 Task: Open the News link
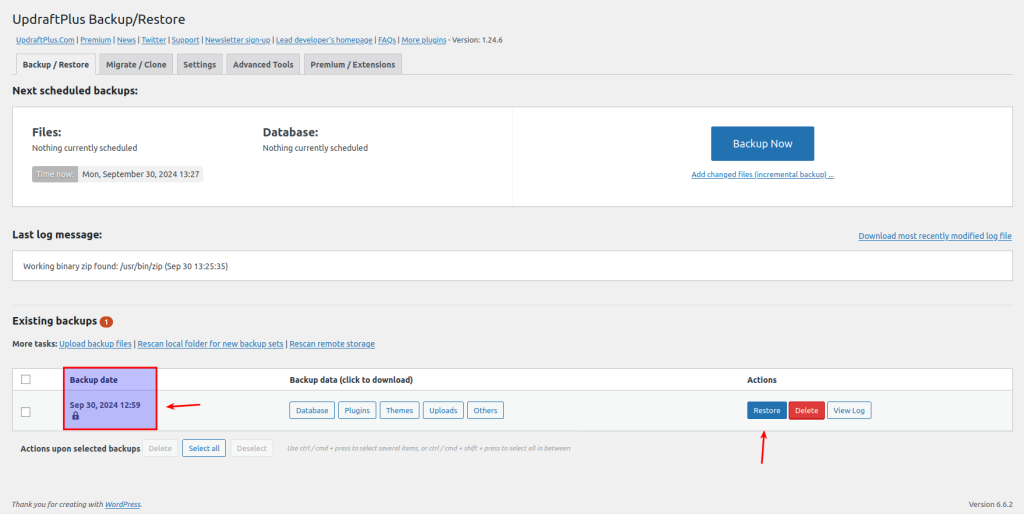(127, 40)
